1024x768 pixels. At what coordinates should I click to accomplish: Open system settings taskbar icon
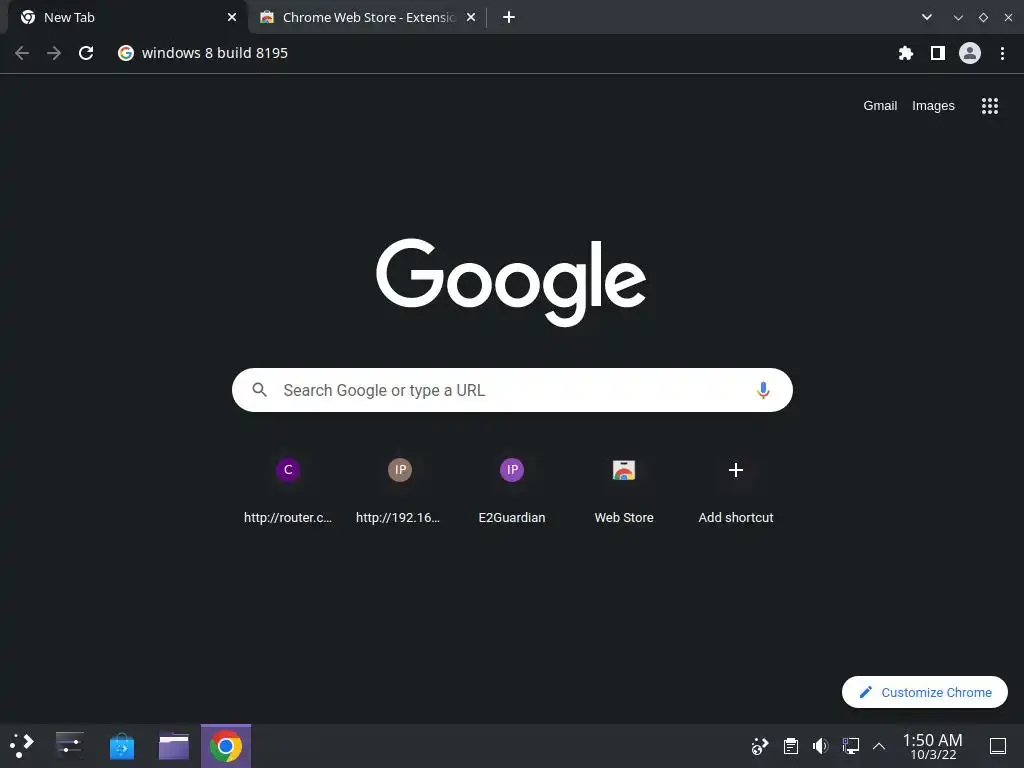[x=69, y=746]
